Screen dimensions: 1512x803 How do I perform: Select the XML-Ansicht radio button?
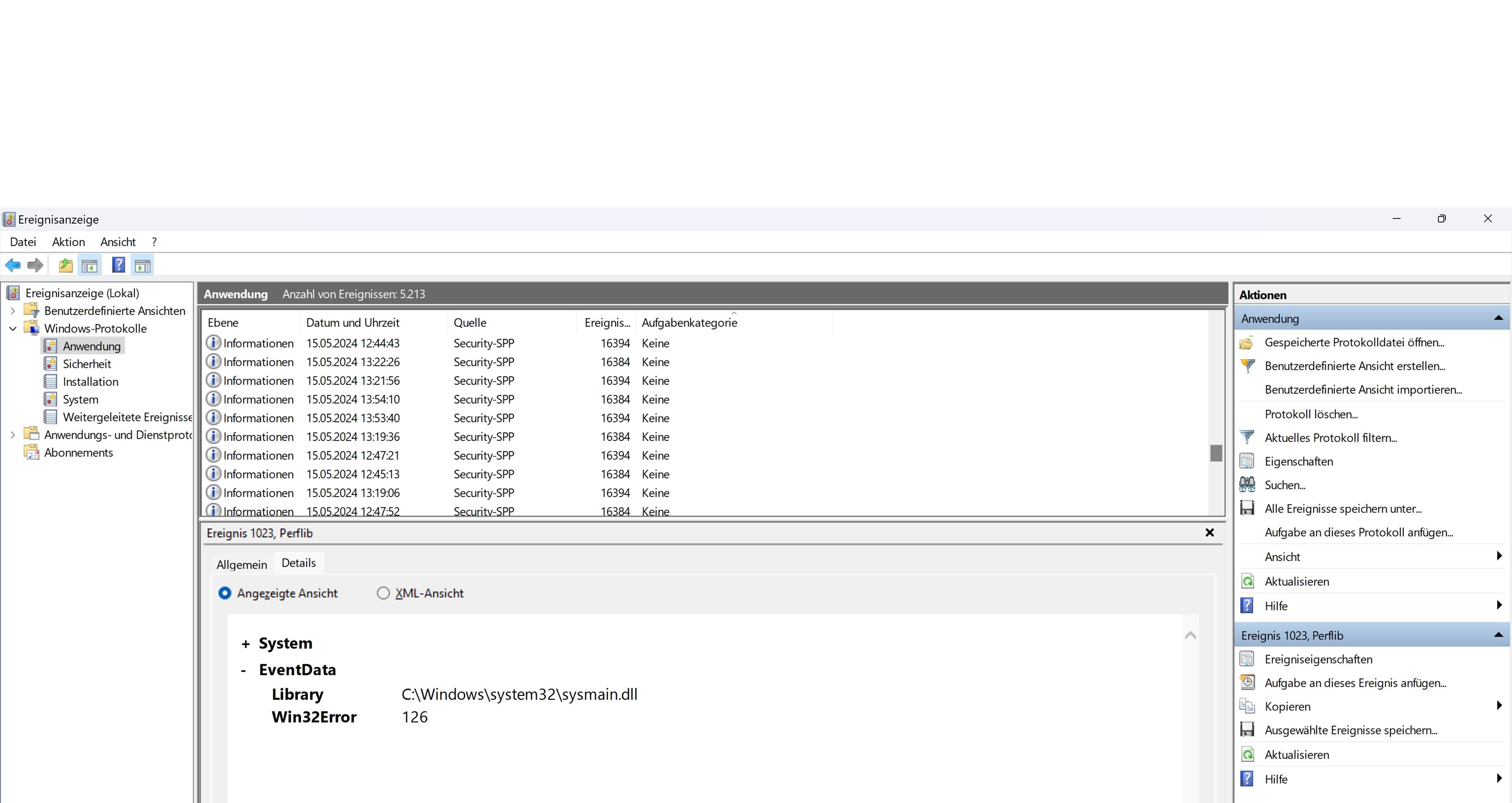383,593
